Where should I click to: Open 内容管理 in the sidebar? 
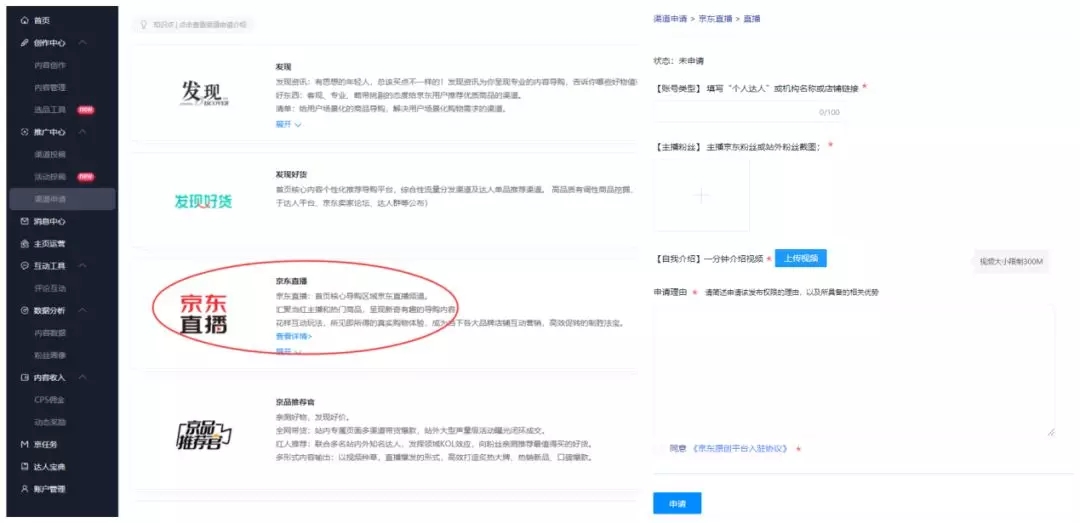pos(50,88)
